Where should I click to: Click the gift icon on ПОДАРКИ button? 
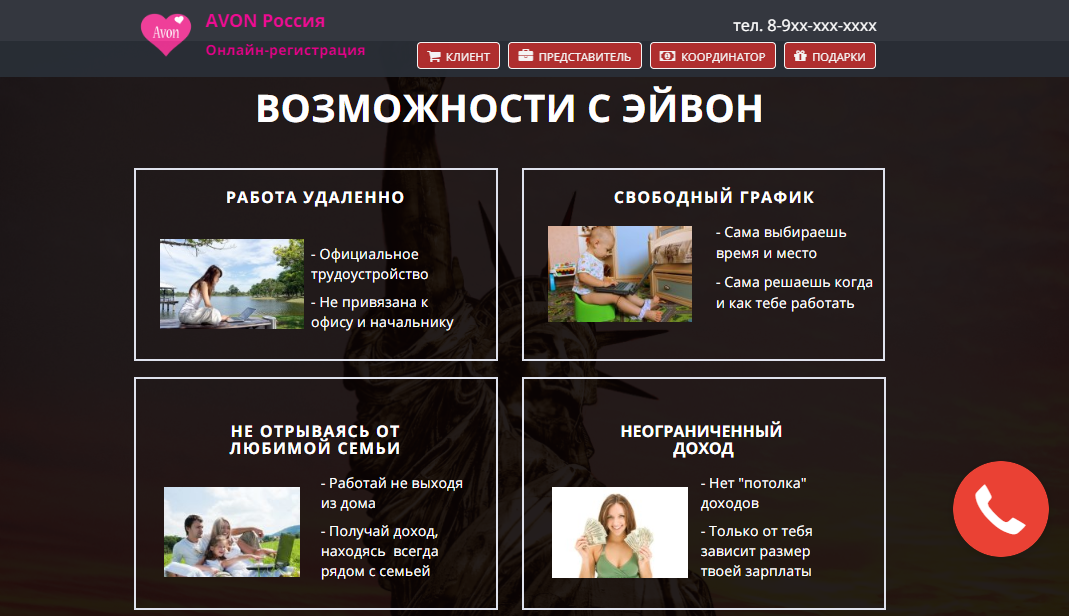[x=798, y=56]
